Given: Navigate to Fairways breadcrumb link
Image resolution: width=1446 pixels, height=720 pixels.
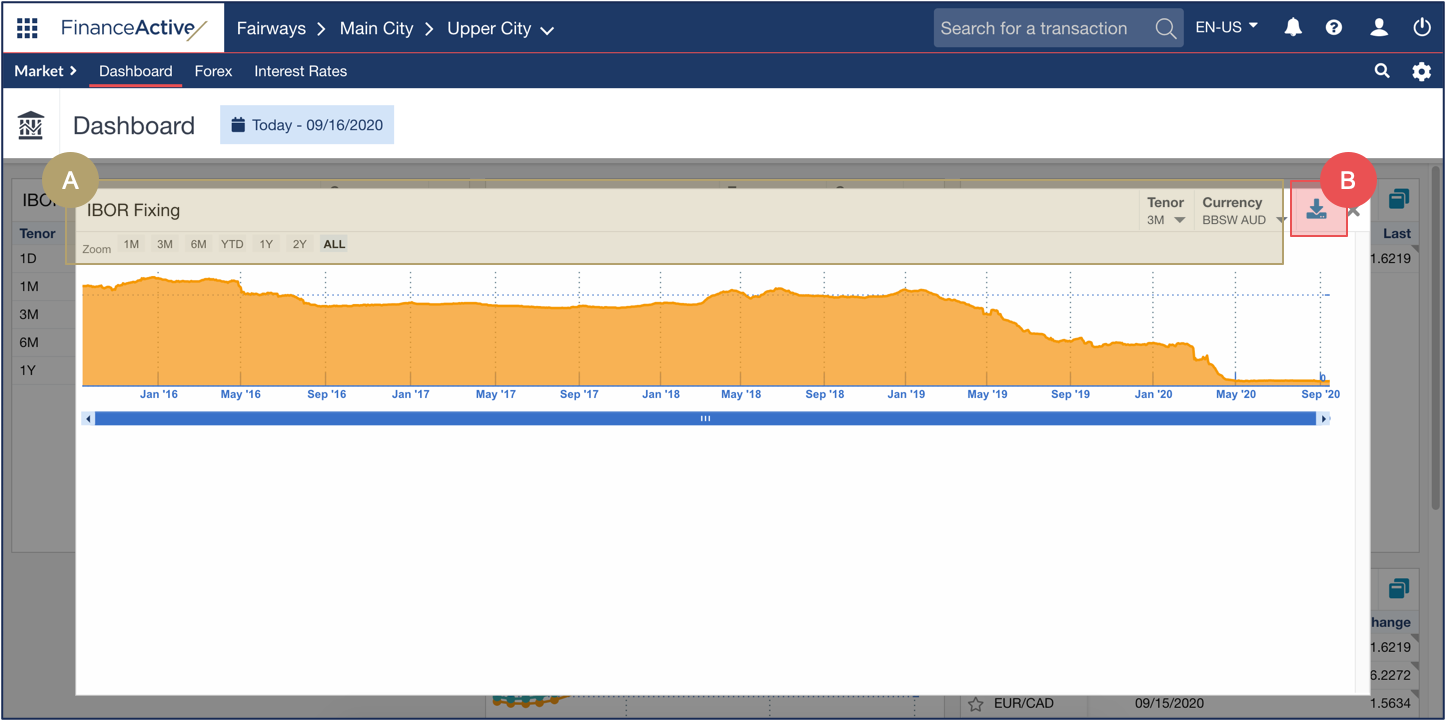Looking at the screenshot, I should (x=271, y=28).
